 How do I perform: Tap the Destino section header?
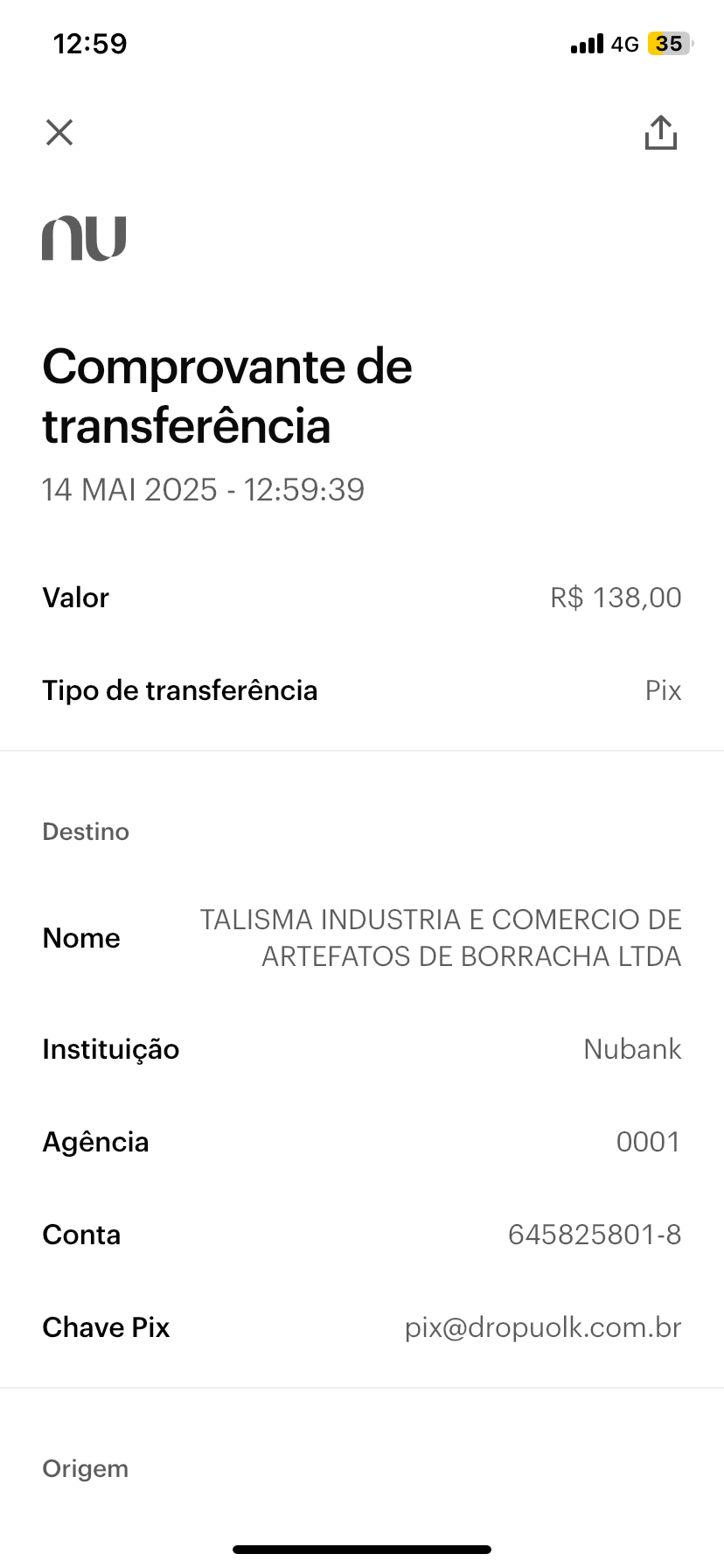pos(86,831)
